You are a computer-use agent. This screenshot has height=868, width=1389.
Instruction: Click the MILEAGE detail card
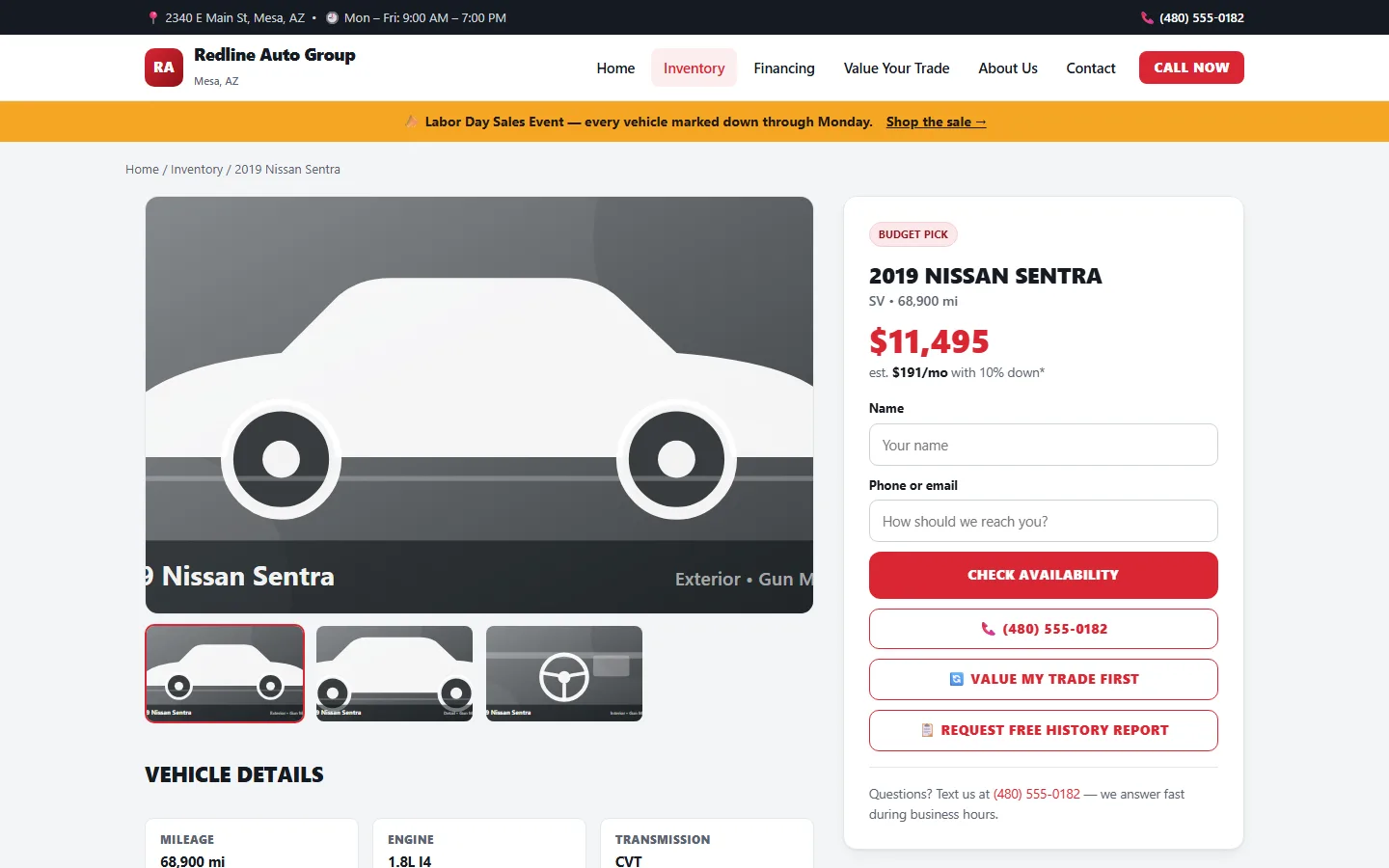[x=252, y=844]
